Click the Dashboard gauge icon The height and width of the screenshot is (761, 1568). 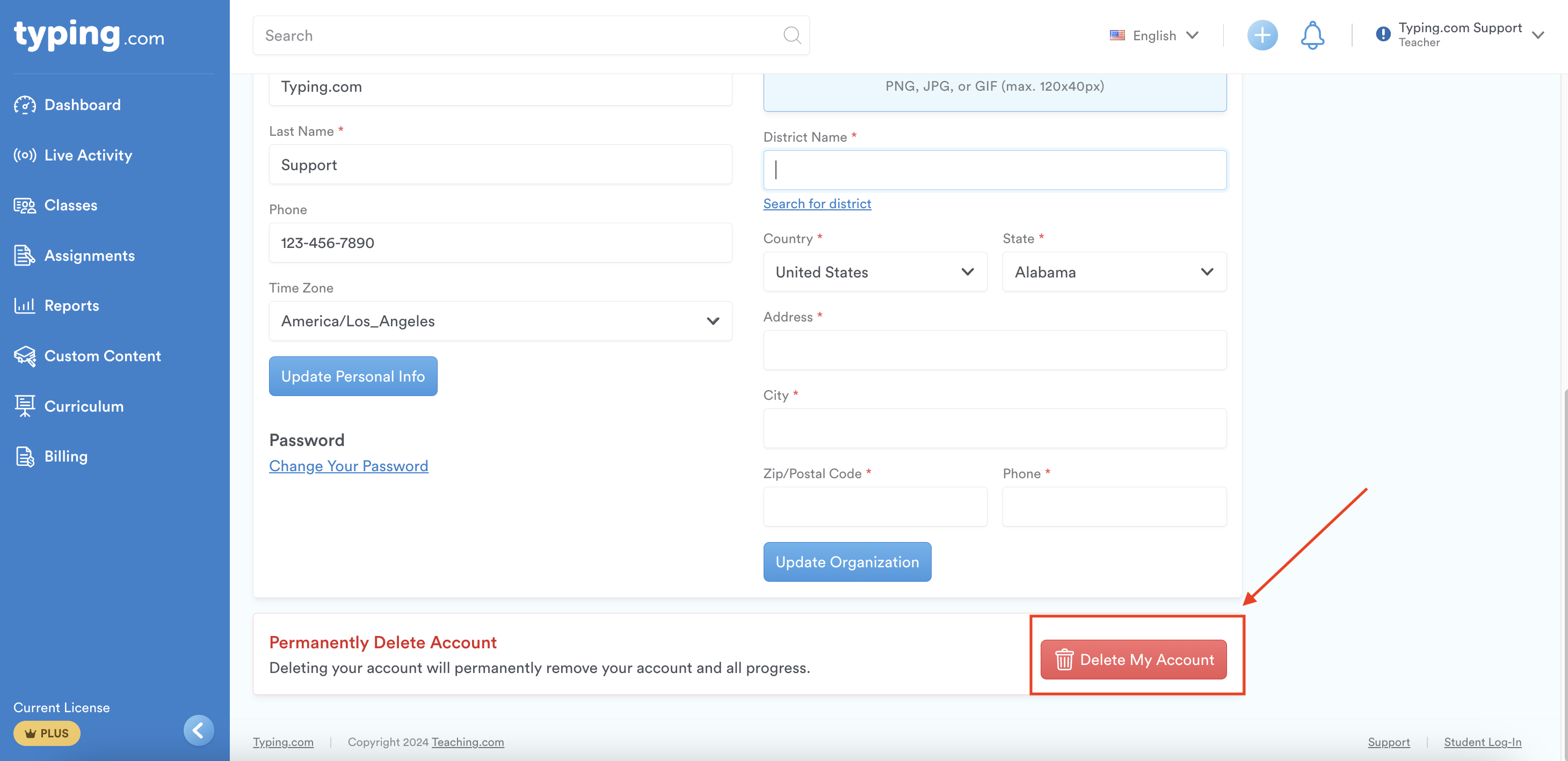pos(24,105)
